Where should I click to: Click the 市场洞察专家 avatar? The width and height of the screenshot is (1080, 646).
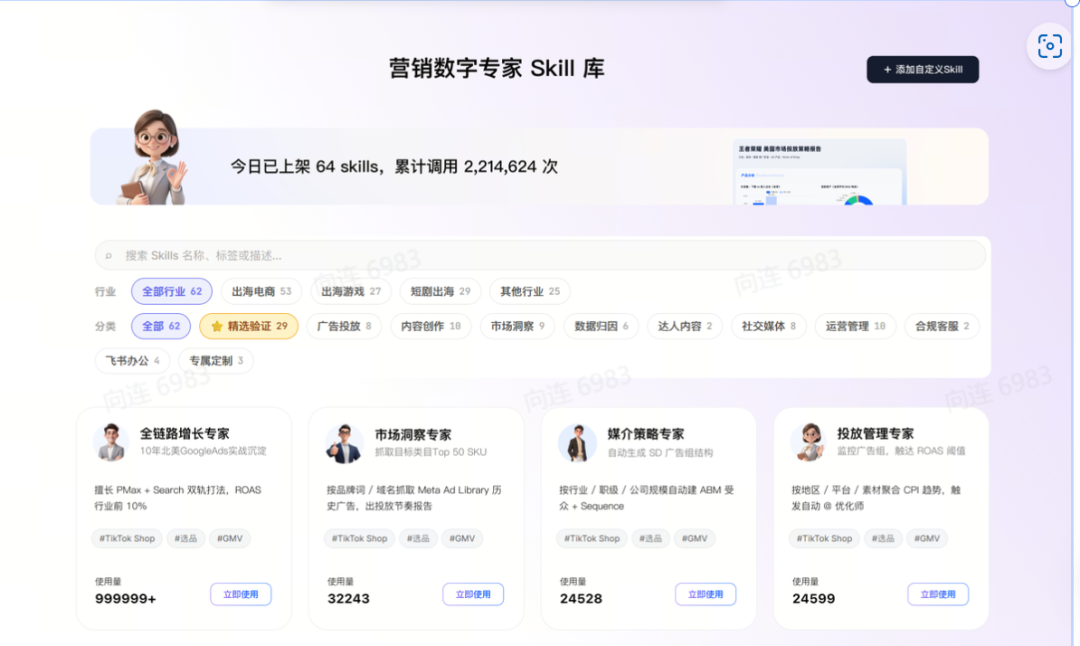pyautogui.click(x=344, y=443)
